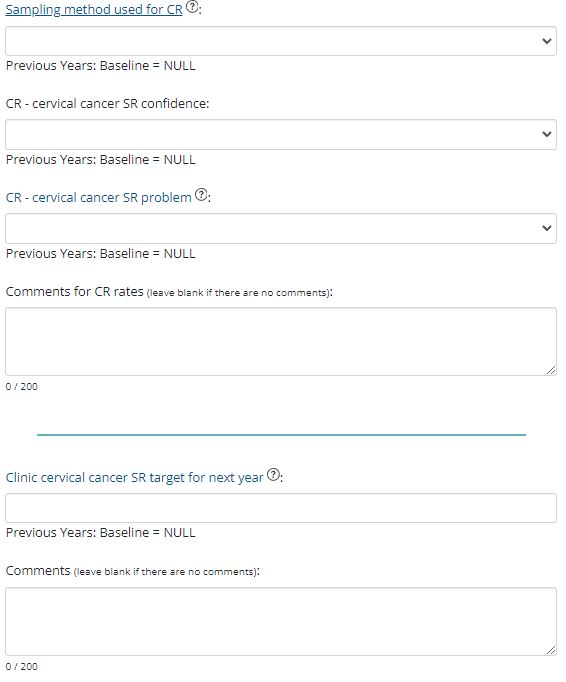Click chevron arrow of the SR problem select
The width and height of the screenshot is (566, 682).
pos(547,228)
